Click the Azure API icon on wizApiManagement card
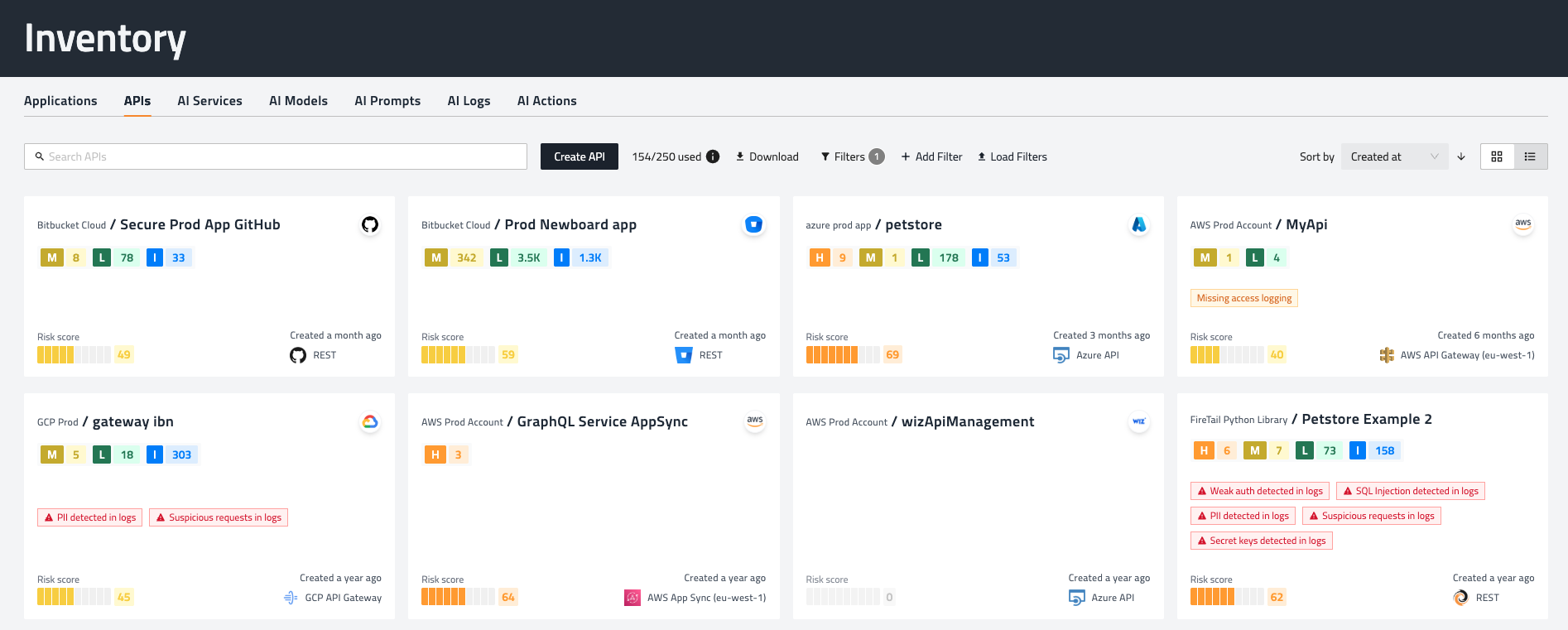 click(1077, 598)
